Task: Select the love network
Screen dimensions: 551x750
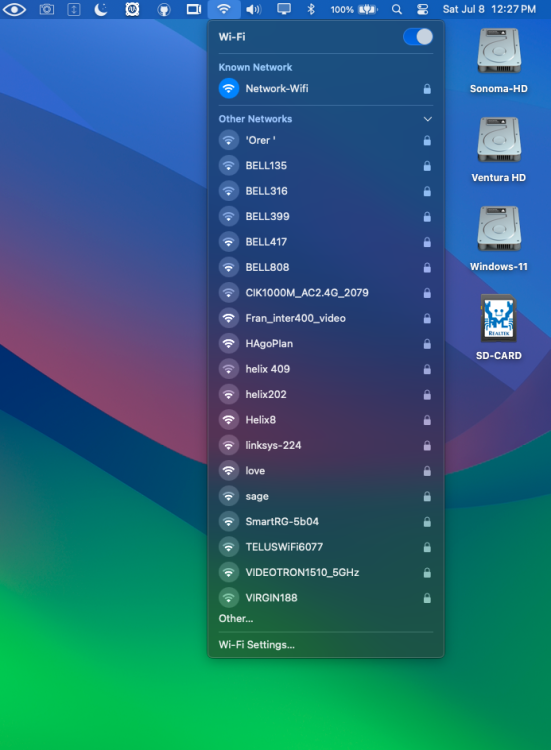Action: coord(326,471)
